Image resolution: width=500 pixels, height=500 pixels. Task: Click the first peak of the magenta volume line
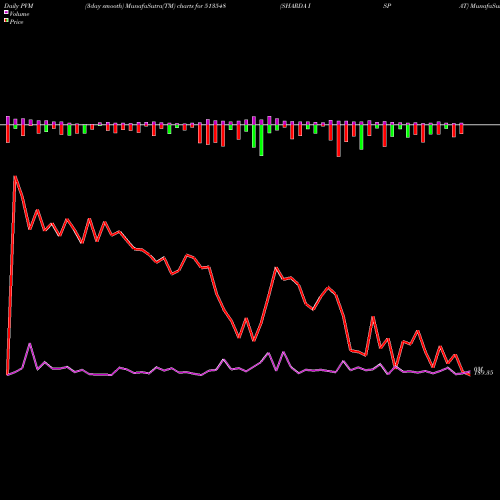coord(30,344)
